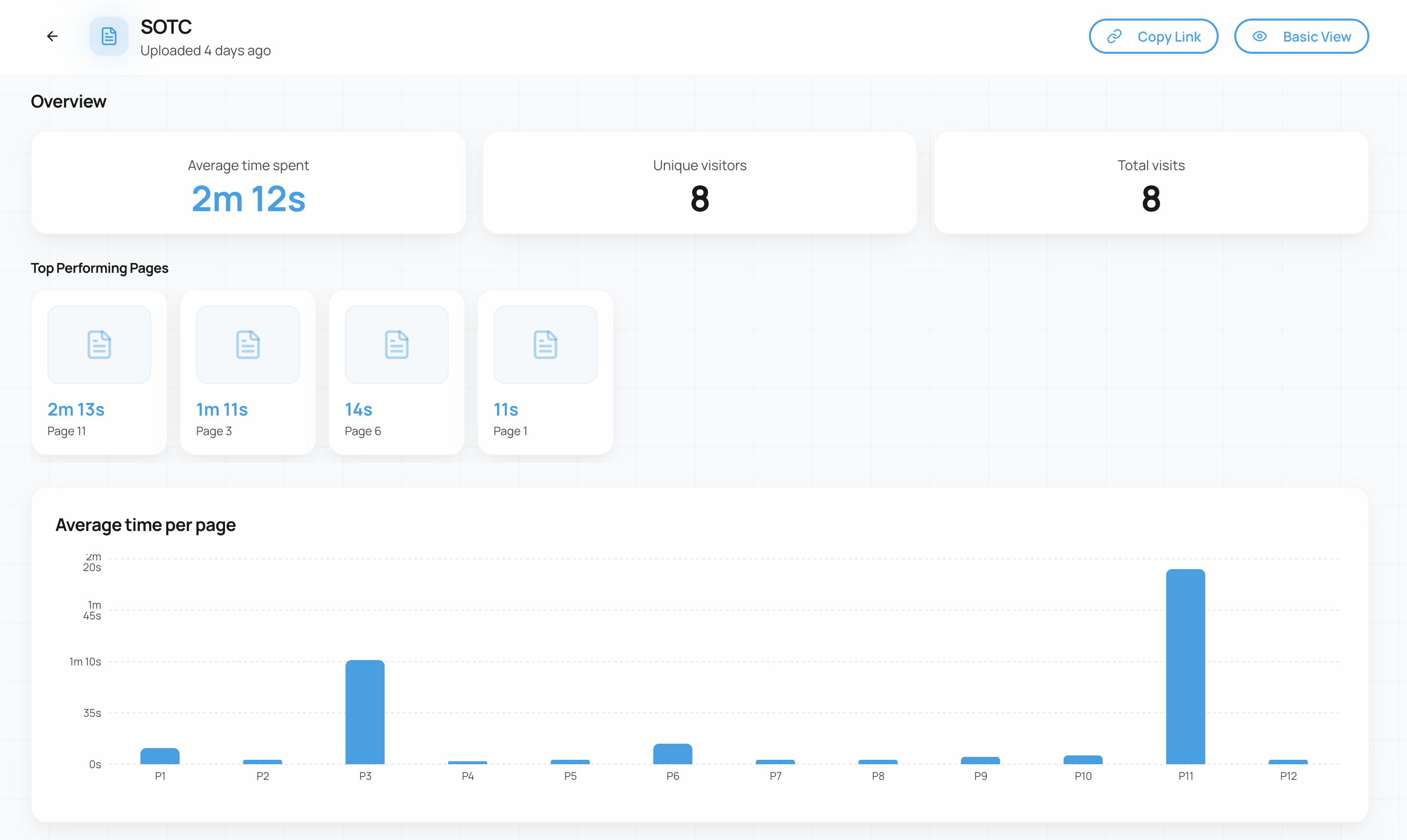
Task: Click the Unique visitors stat card
Action: point(700,183)
